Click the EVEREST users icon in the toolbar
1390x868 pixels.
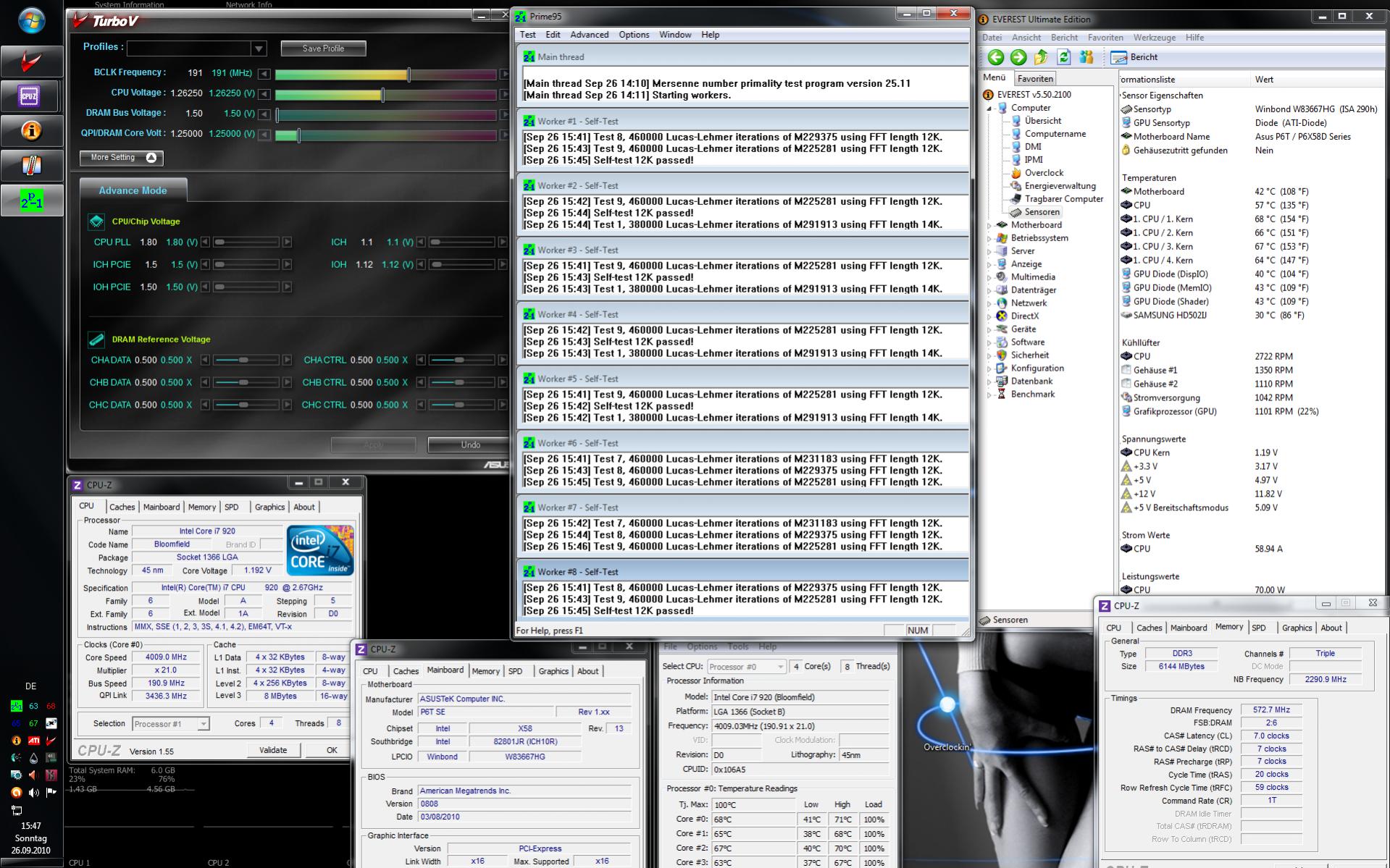point(1086,57)
